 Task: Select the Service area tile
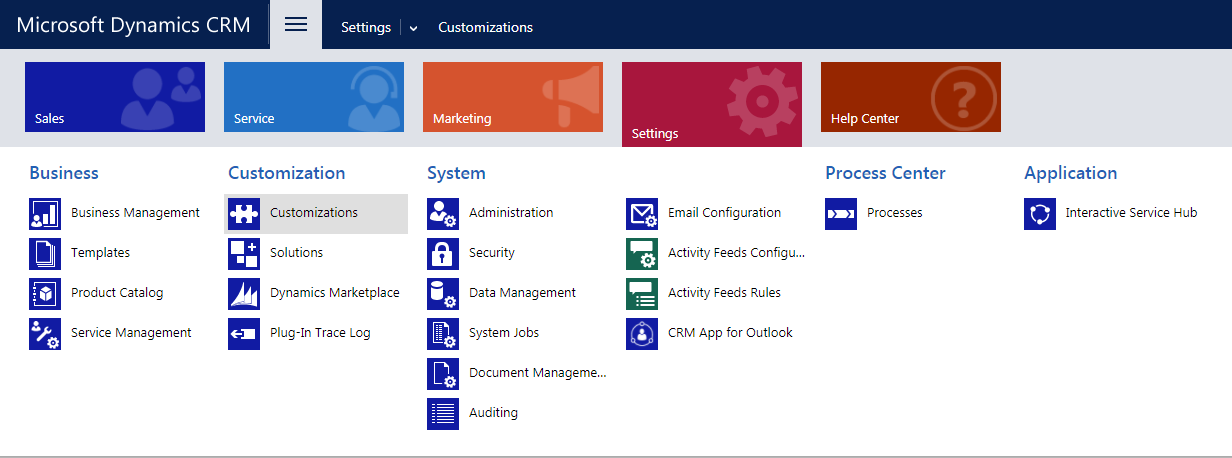(314, 97)
